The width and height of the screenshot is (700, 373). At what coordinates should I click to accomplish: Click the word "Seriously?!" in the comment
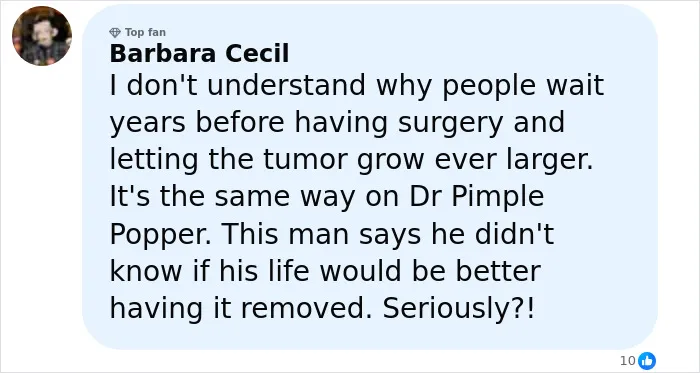[x=458, y=308]
